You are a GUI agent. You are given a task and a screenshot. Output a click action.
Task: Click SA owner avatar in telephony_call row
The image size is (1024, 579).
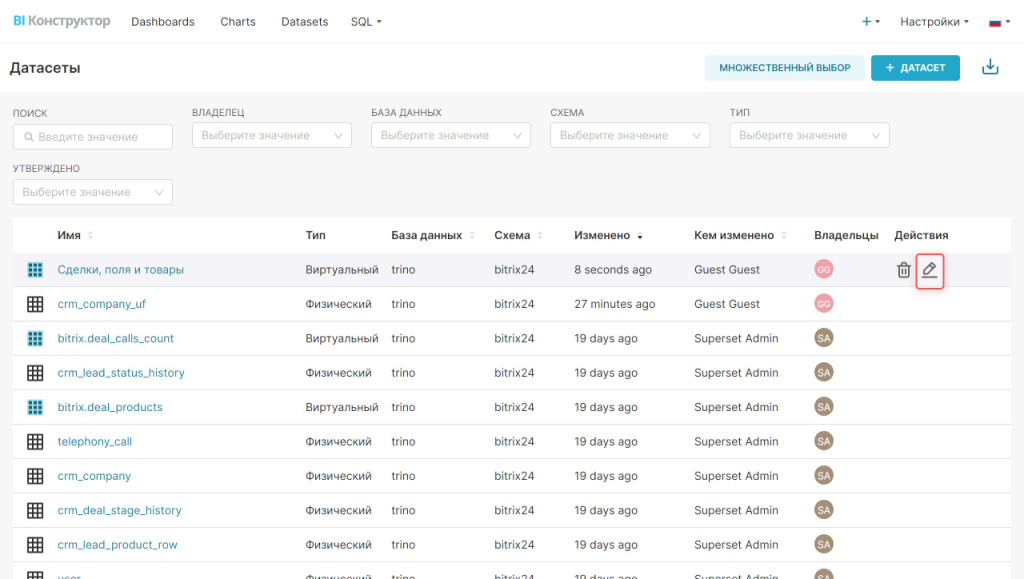pos(824,441)
